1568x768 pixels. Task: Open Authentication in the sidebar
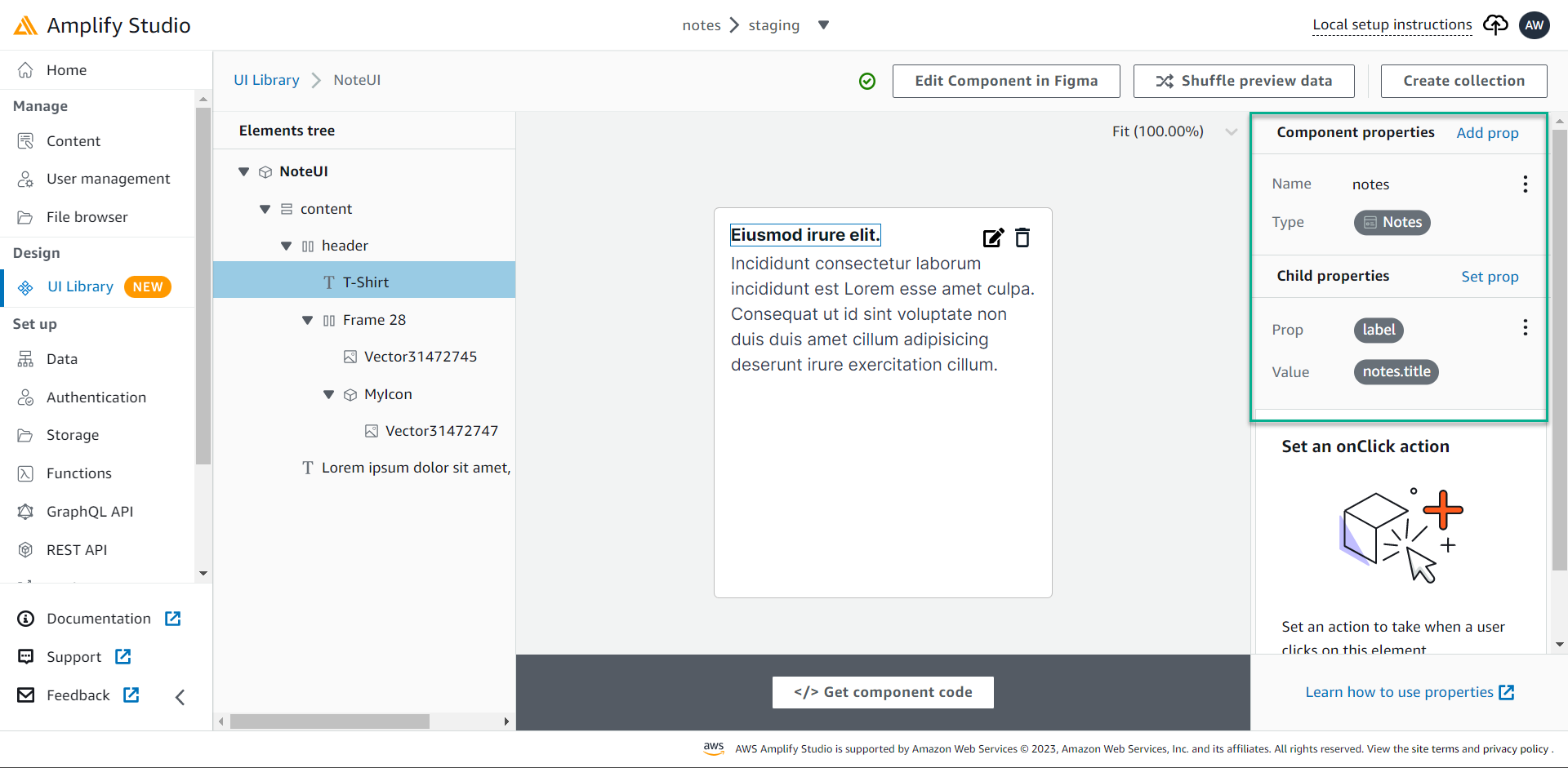pyautogui.click(x=96, y=397)
